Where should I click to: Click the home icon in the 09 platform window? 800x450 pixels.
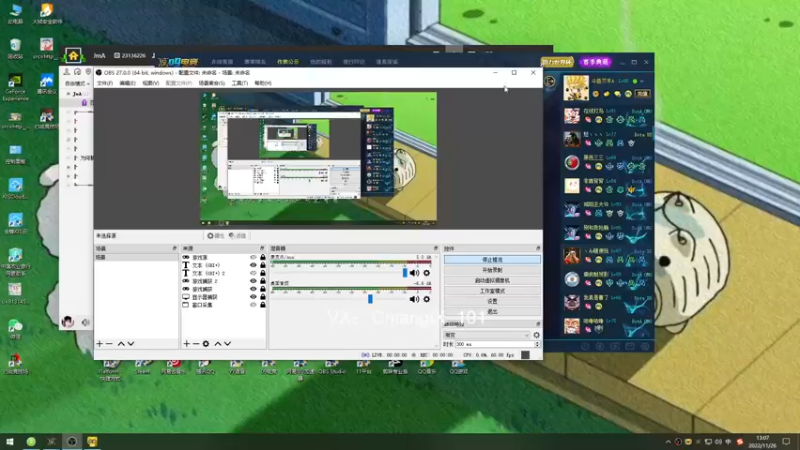tap(73, 56)
